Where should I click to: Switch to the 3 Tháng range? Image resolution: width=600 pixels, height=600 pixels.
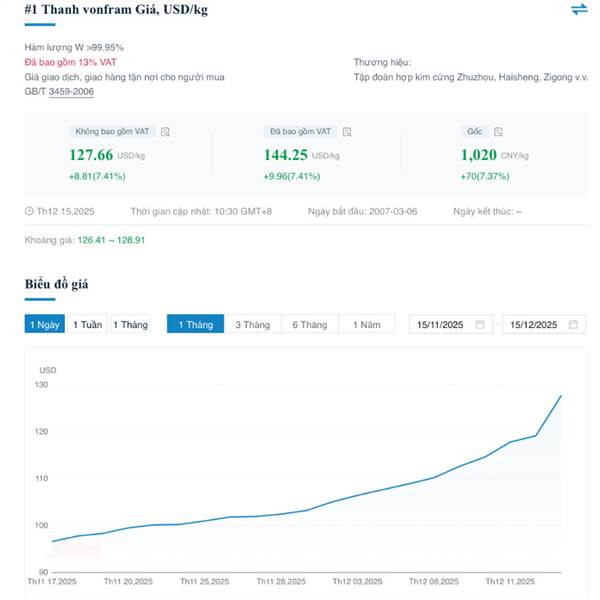click(252, 324)
